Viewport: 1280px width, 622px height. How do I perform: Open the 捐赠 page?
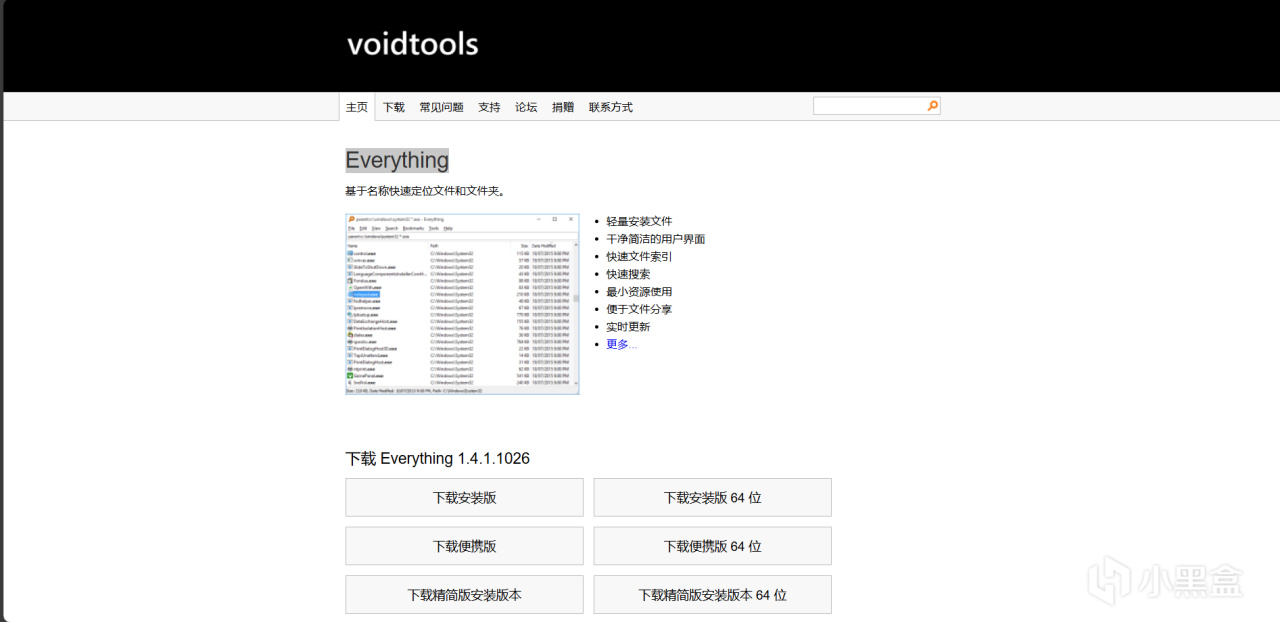click(x=563, y=107)
